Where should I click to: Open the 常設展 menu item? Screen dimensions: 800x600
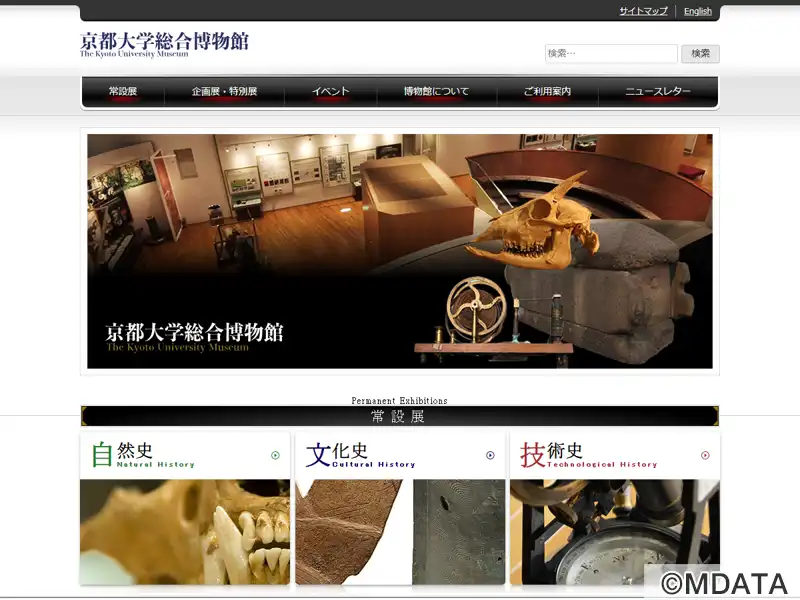coord(123,91)
